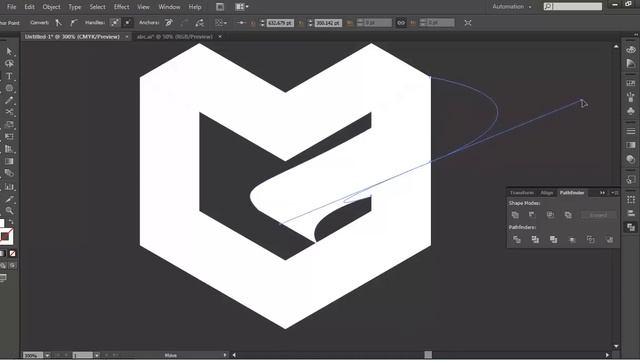Select the Ellipse shape tool

(x=9, y=88)
